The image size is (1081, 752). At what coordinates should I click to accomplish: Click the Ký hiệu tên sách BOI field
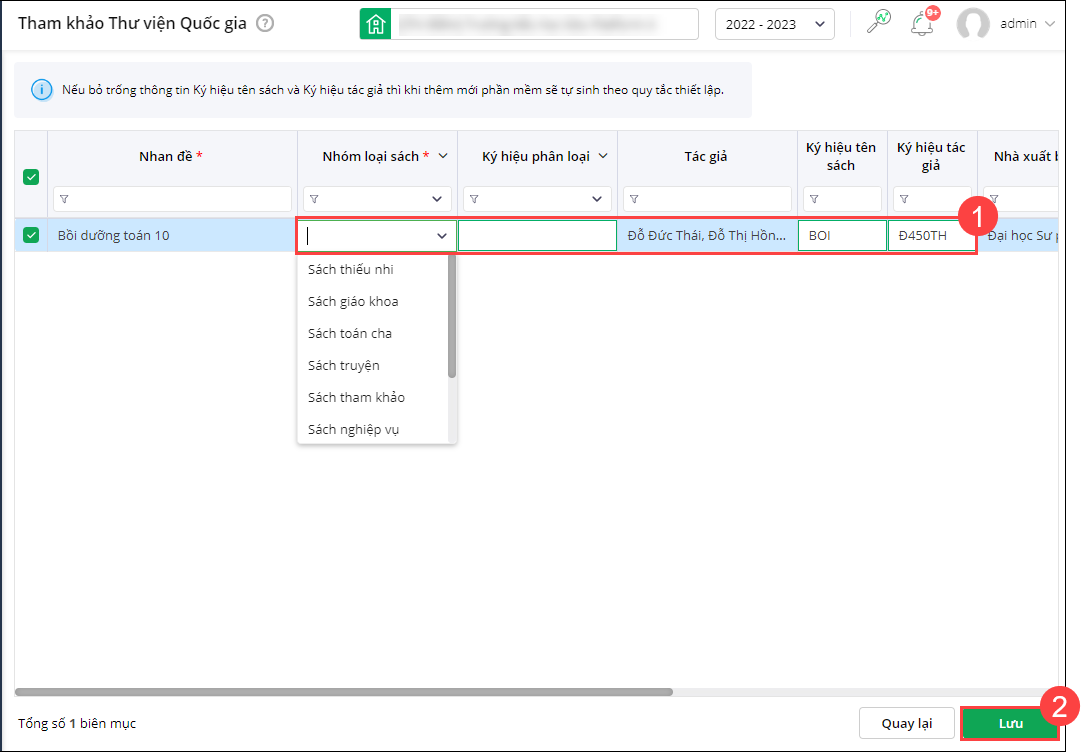click(841, 236)
